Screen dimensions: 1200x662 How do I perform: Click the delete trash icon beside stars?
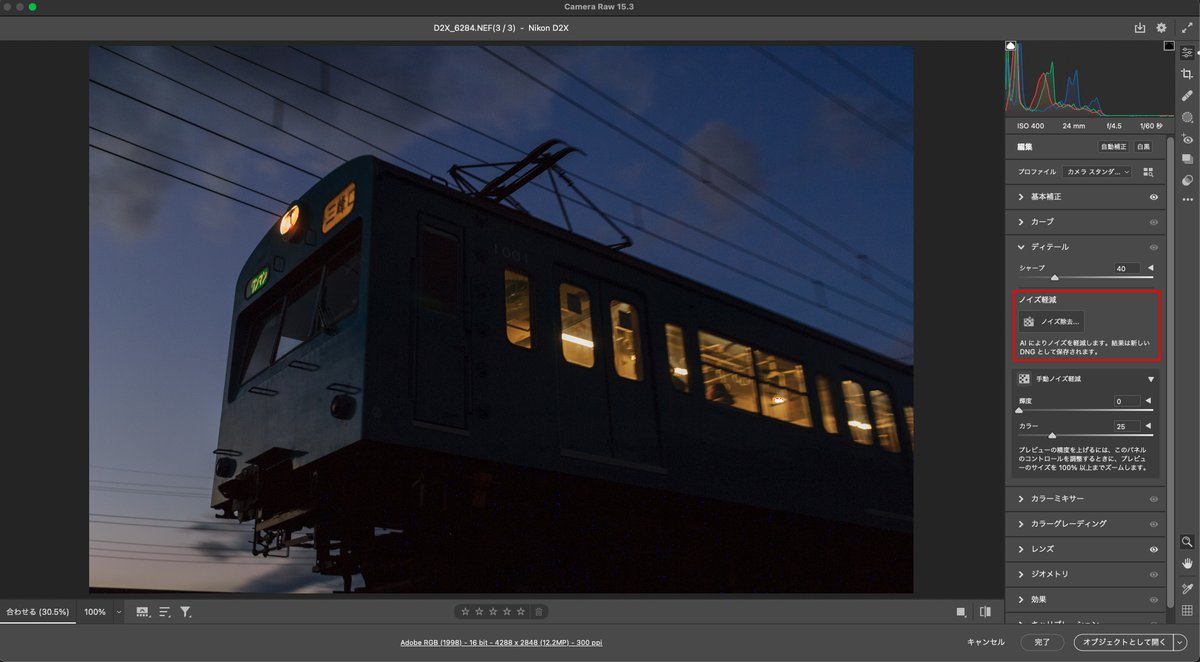[x=538, y=611]
